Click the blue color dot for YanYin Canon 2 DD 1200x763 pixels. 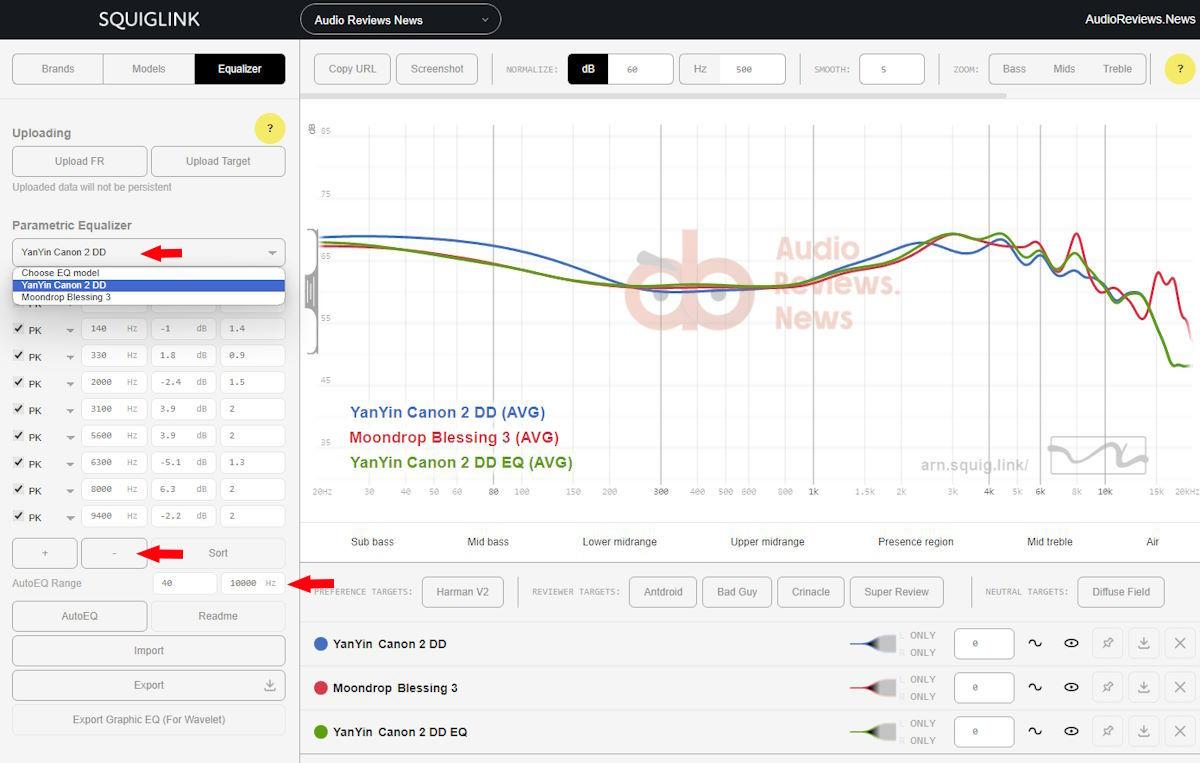click(321, 644)
